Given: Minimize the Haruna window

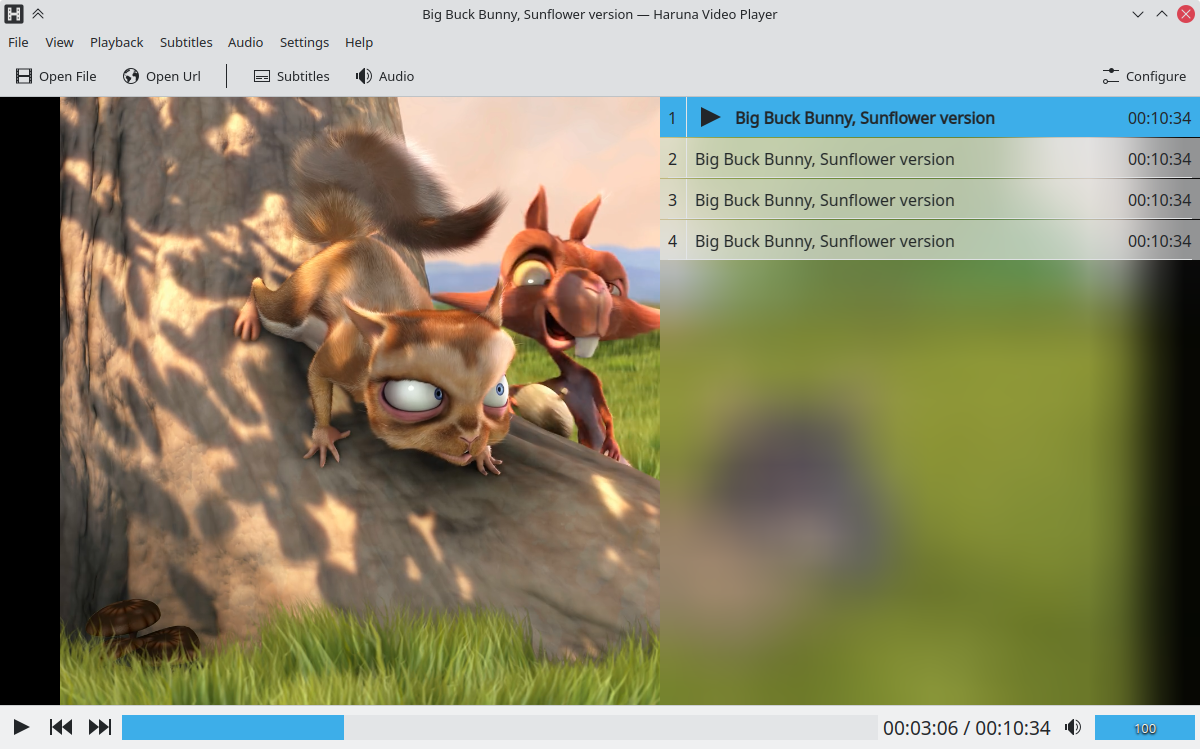Looking at the screenshot, I should pyautogui.click(x=1138, y=14).
